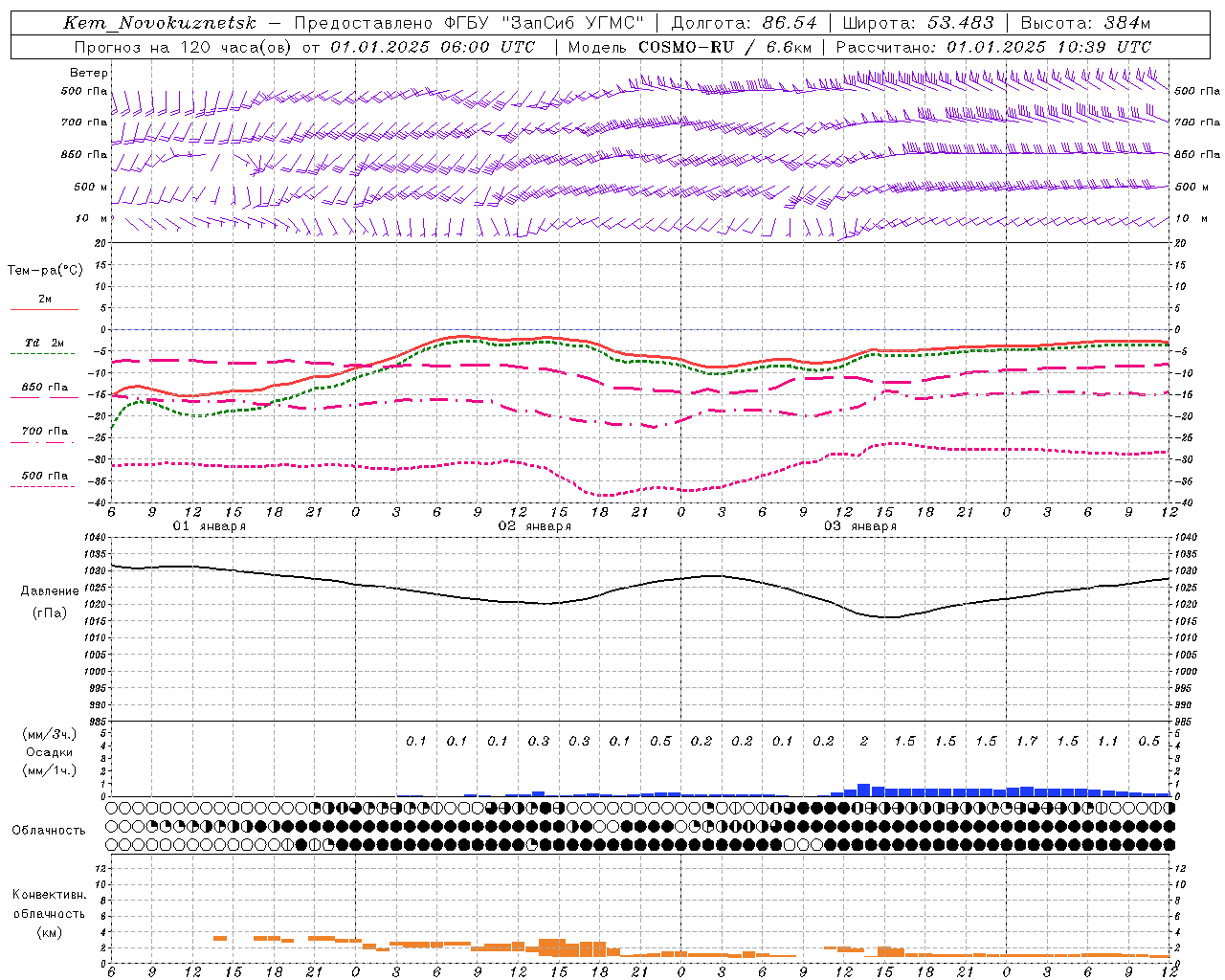Click the Давление pressure panel label
The image size is (1225, 980).
pyautogui.click(x=50, y=591)
